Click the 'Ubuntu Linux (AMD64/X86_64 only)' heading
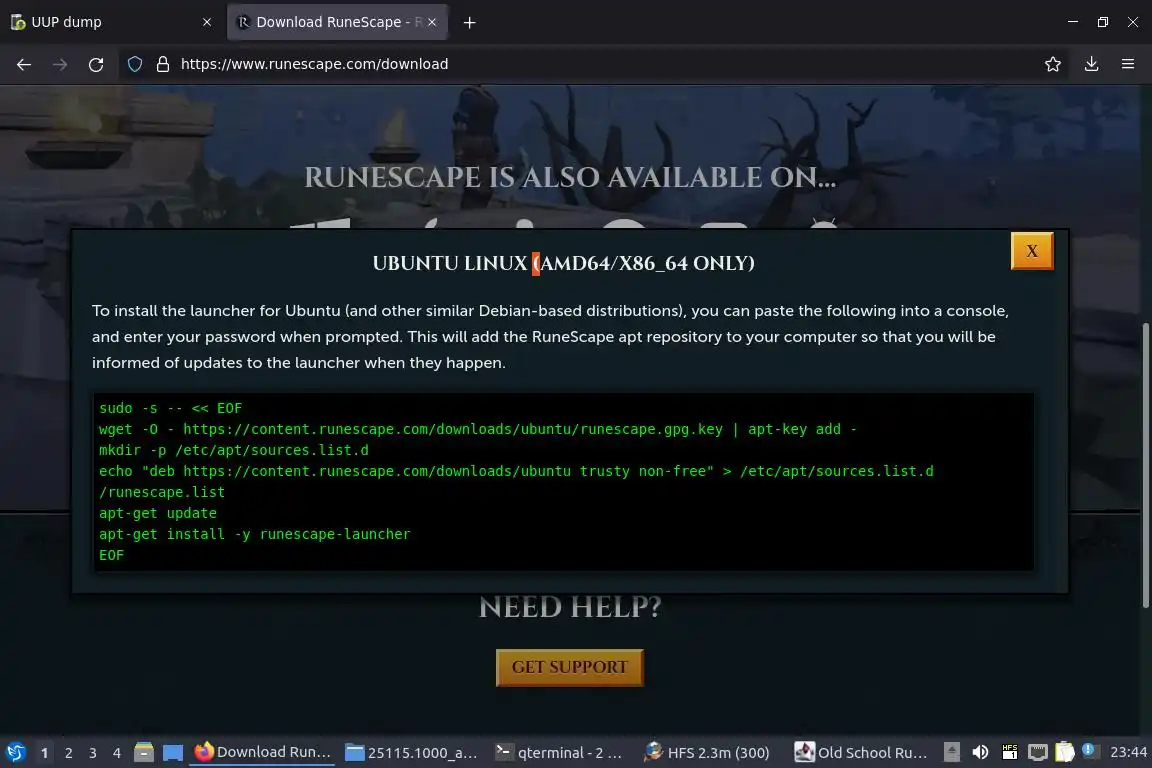Image resolution: width=1152 pixels, height=768 pixels. [564, 263]
